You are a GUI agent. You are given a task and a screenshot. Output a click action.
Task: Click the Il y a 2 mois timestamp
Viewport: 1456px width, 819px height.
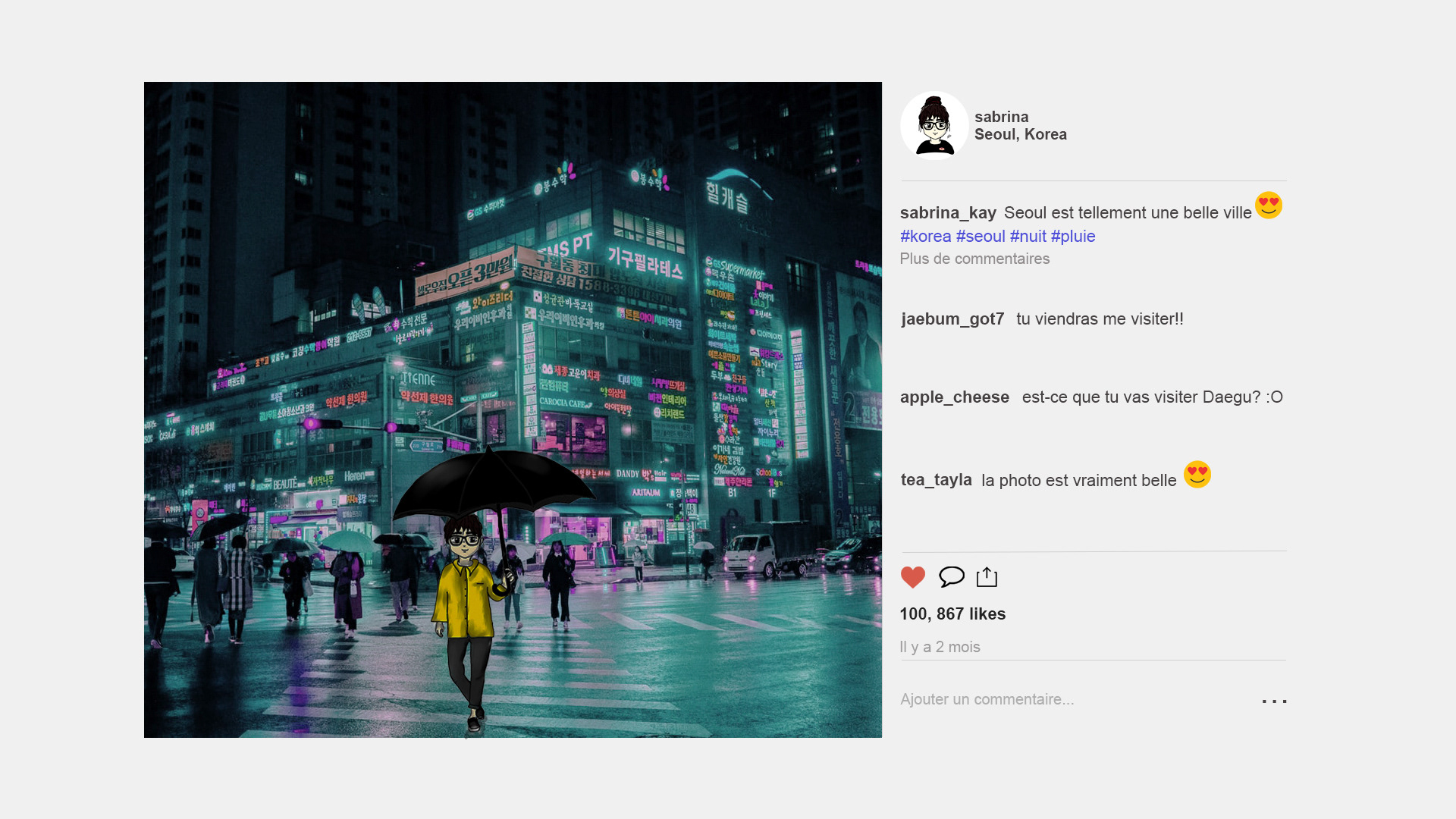pos(940,647)
